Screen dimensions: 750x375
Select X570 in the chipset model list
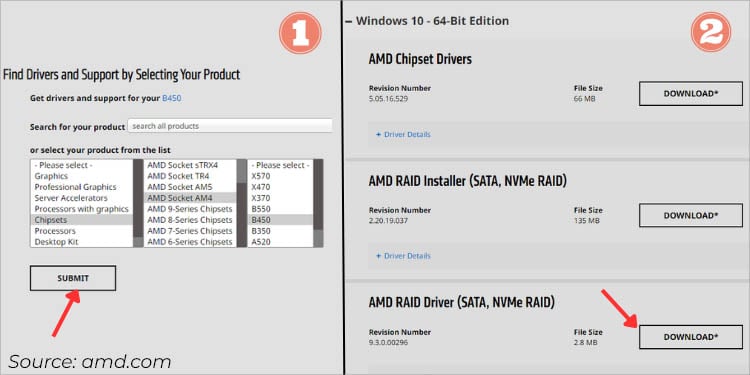280,176
